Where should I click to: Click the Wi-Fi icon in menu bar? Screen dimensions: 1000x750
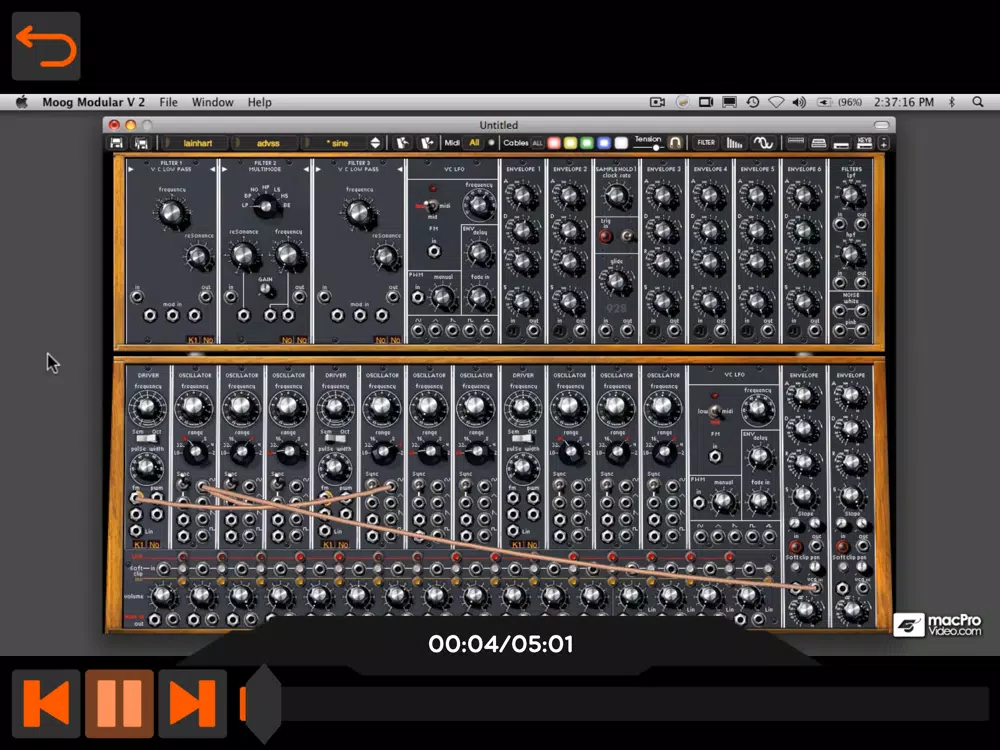[776, 102]
